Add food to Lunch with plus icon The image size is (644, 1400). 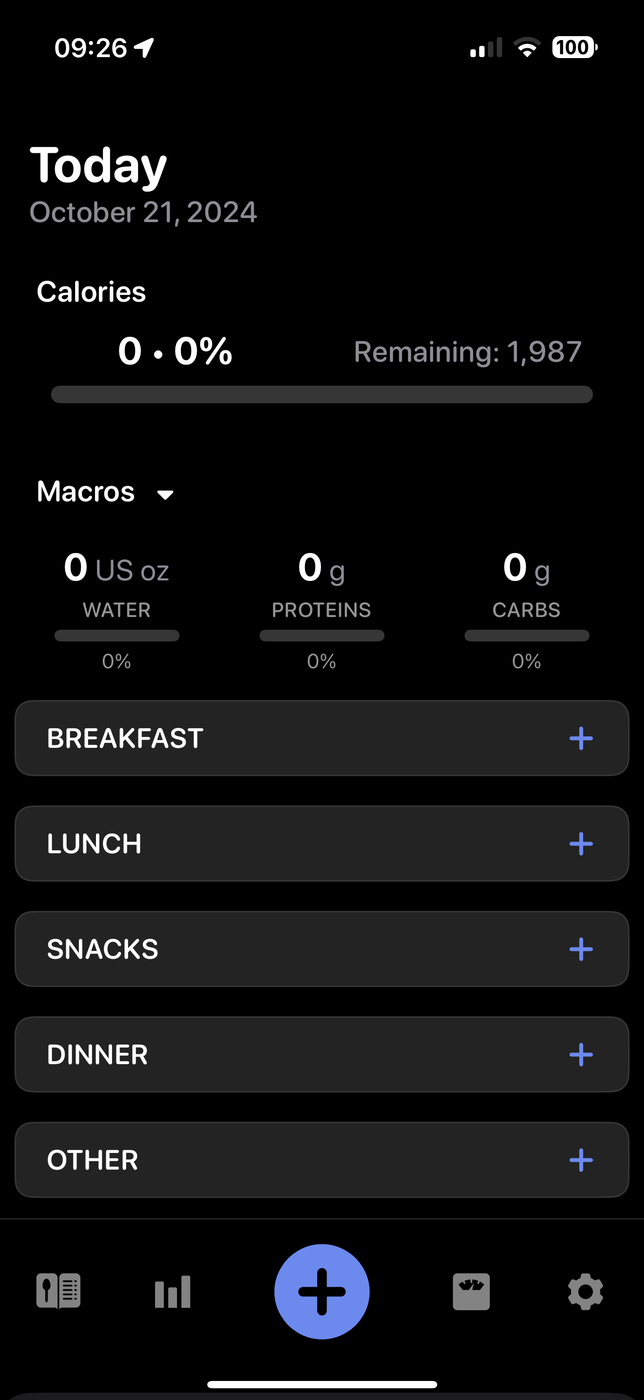coord(581,844)
